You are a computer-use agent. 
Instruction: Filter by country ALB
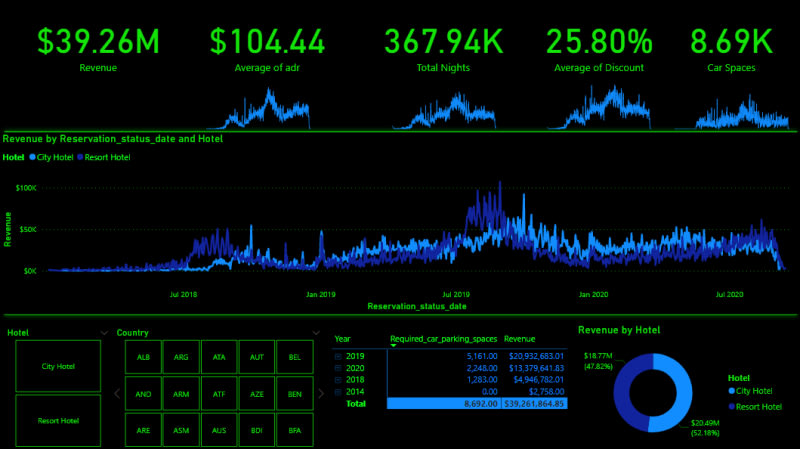tap(143, 357)
